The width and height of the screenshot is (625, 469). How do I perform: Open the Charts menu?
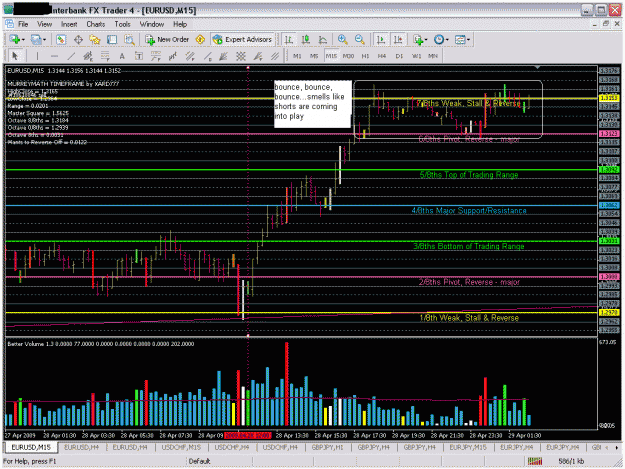click(x=96, y=24)
